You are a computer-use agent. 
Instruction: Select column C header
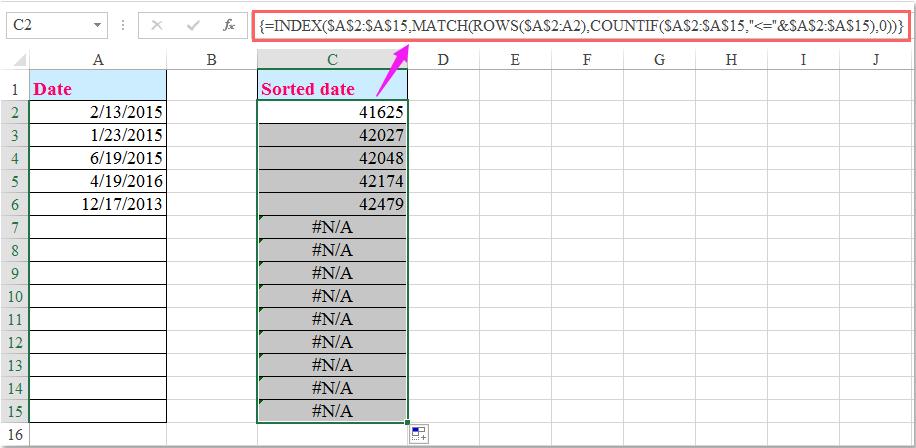(332, 61)
